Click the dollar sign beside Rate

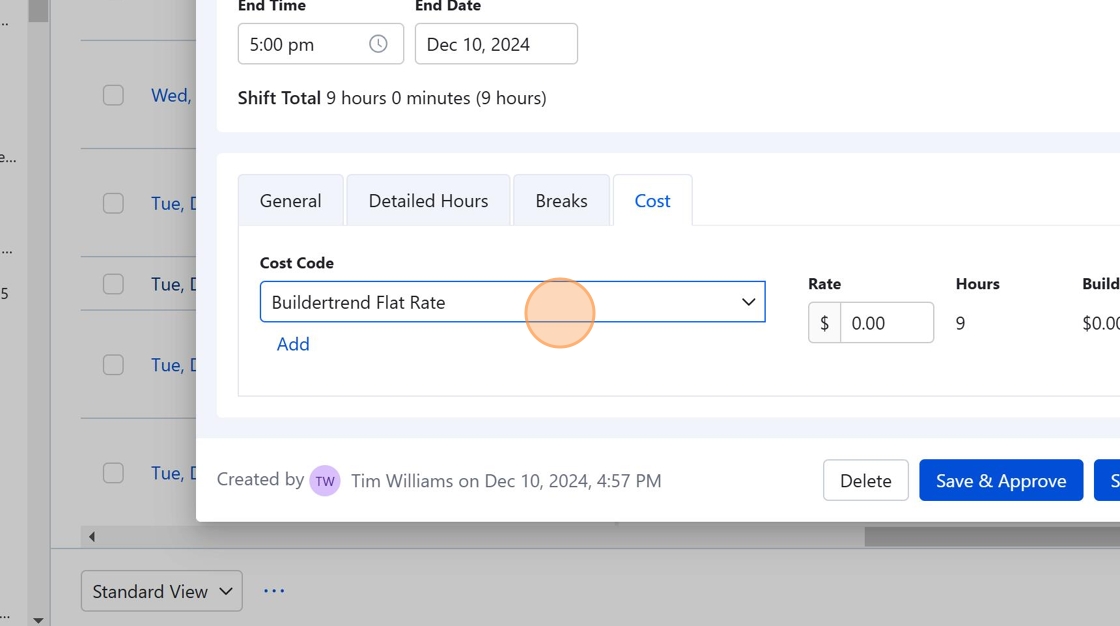coord(824,323)
